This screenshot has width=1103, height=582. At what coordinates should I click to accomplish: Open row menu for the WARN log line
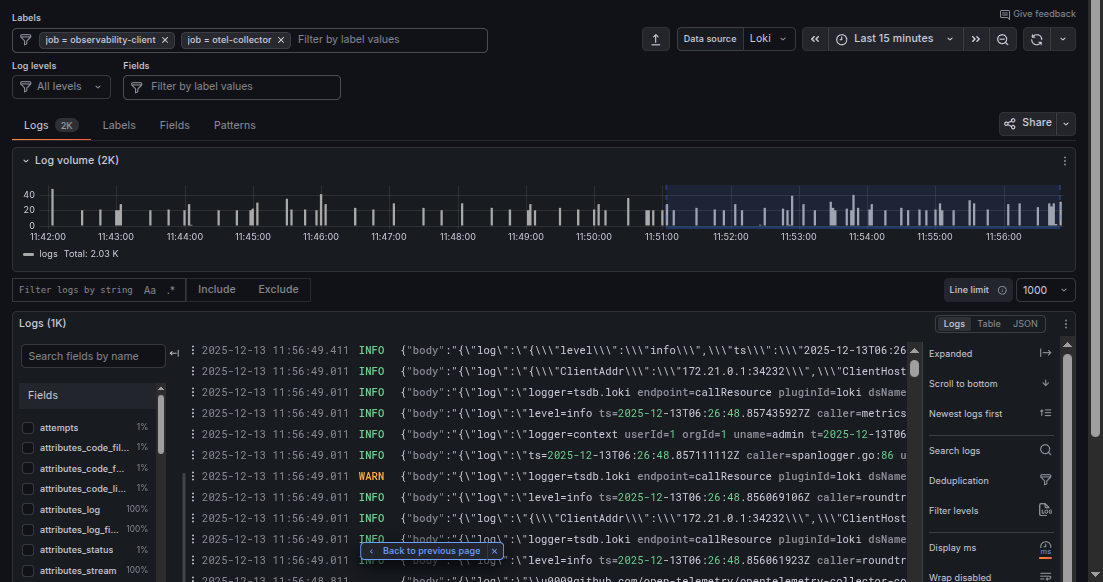point(193,476)
